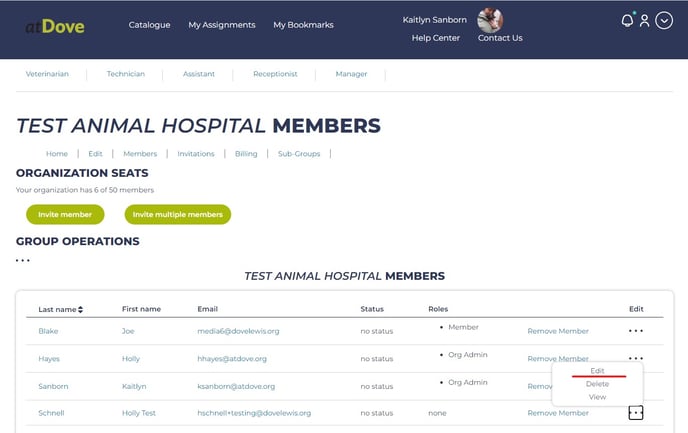Open the user account icon

point(644,21)
